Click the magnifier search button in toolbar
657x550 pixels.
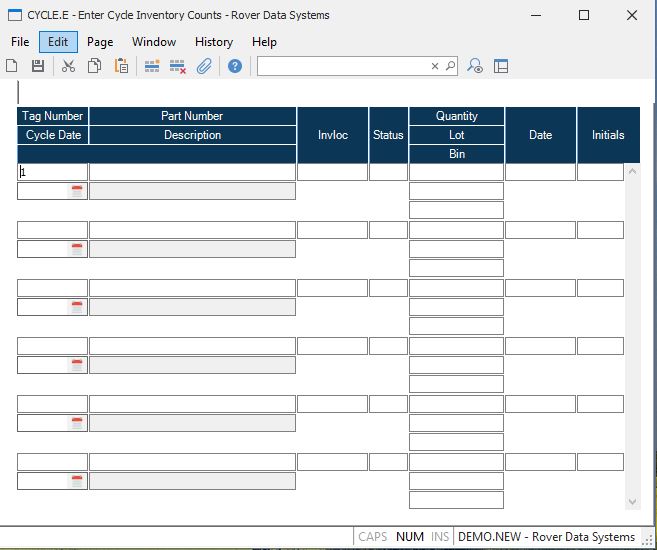(450, 66)
